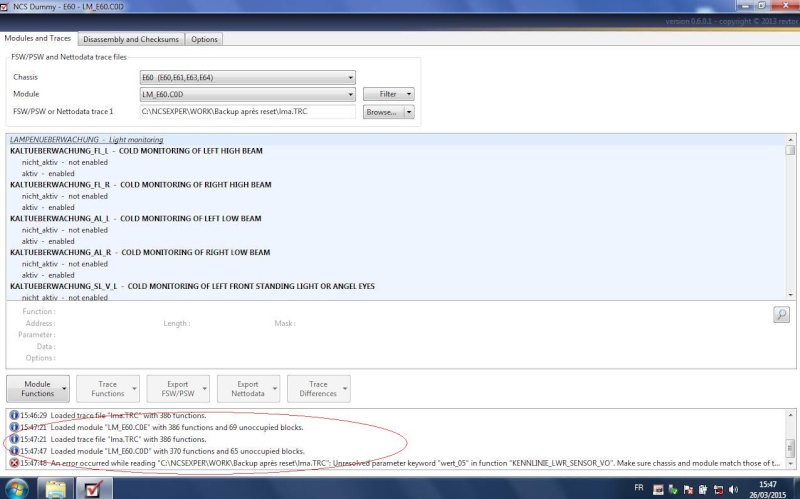This screenshot has width=800, height=499.
Task: Click the log panel scrollbar down arrow
Action: click(790, 463)
